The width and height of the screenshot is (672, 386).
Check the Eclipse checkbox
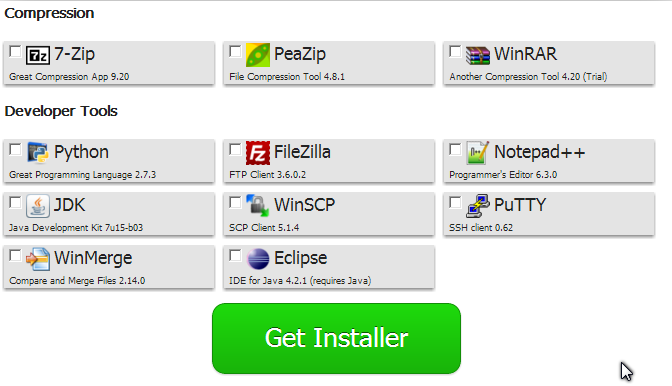click(235, 255)
